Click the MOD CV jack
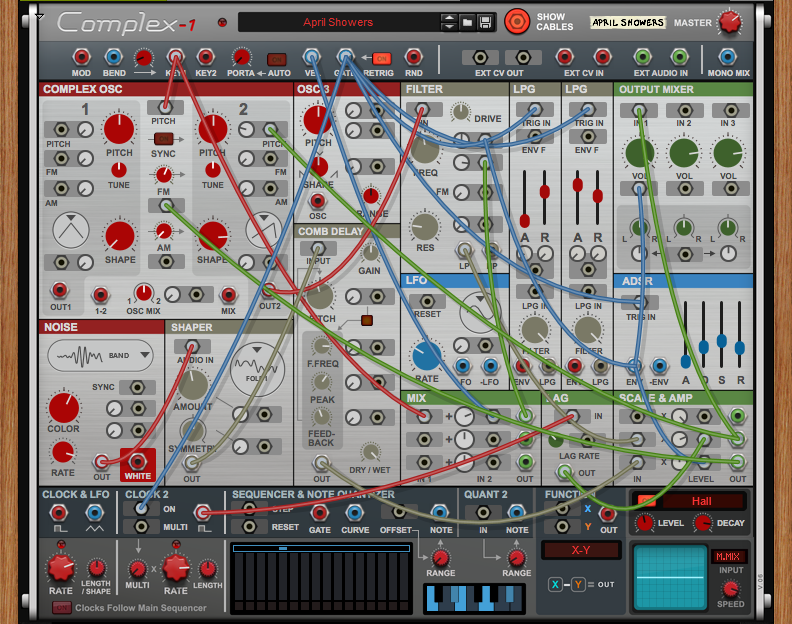 pos(81,57)
